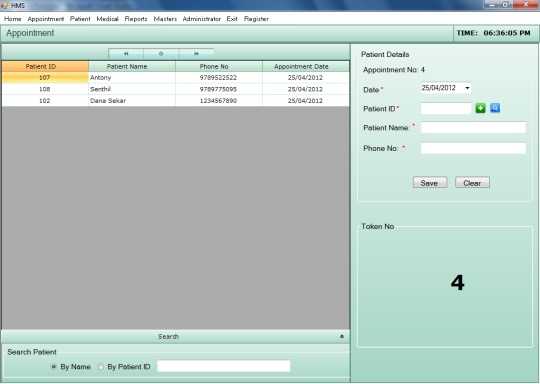540x384 pixels.
Task: Go to next records with the forward arrows
Action: tap(196, 54)
